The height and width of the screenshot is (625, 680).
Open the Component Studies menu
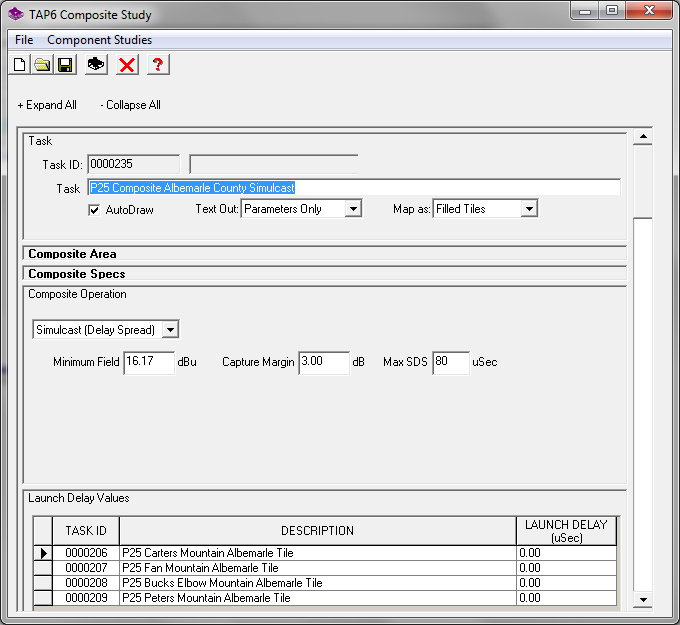[99, 40]
